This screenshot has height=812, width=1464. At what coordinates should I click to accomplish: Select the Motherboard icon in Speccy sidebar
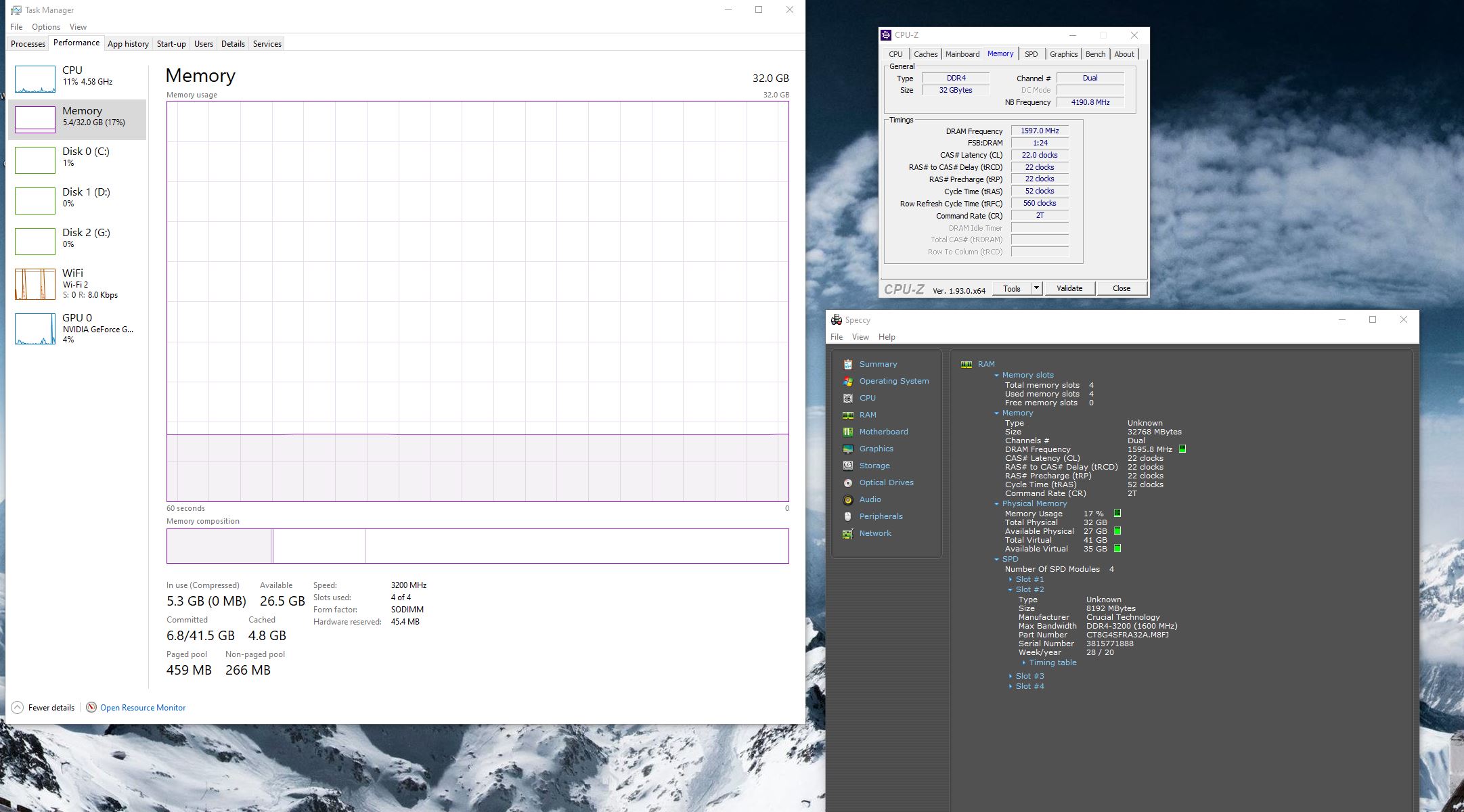click(847, 432)
